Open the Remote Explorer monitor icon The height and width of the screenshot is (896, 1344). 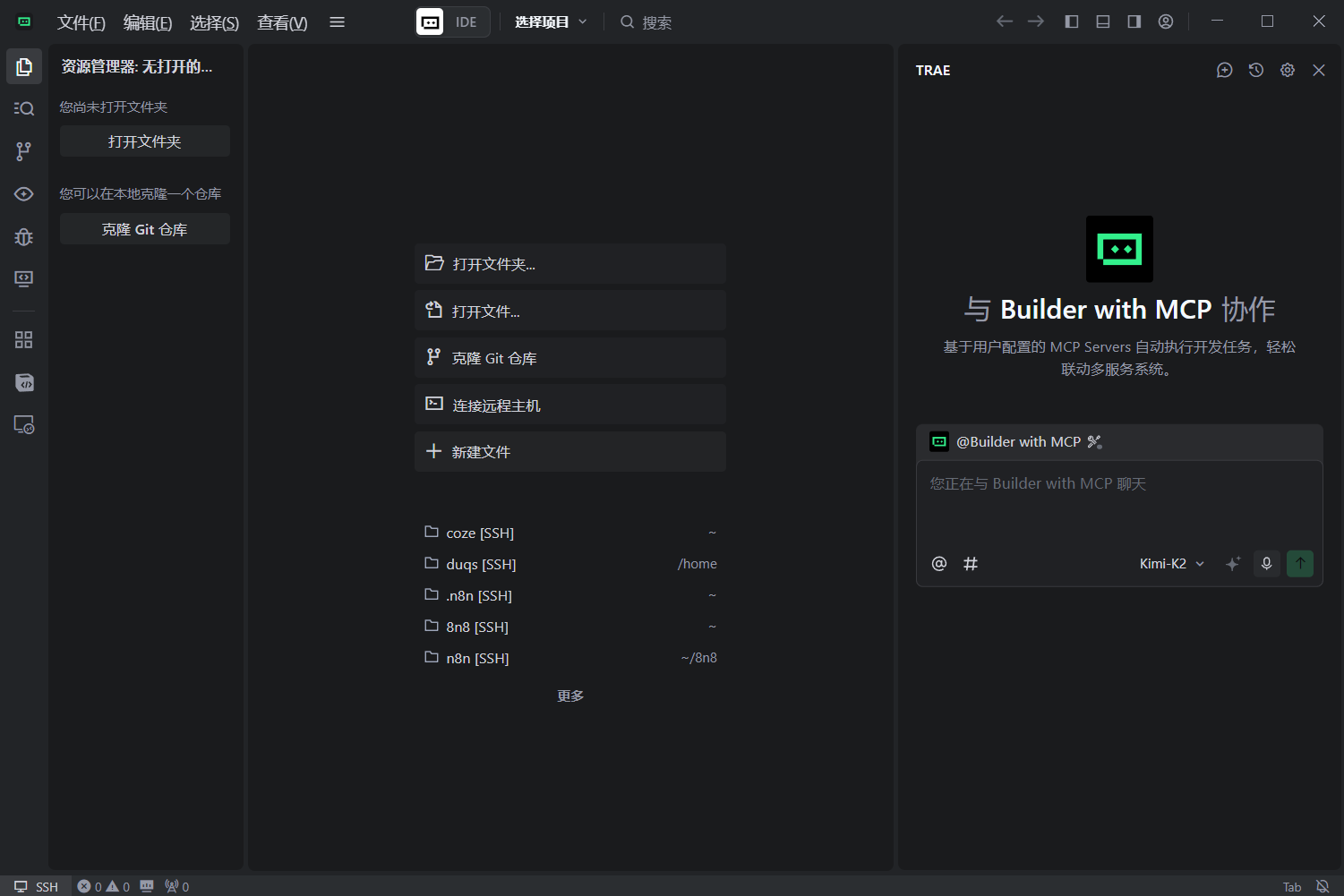coord(24,279)
